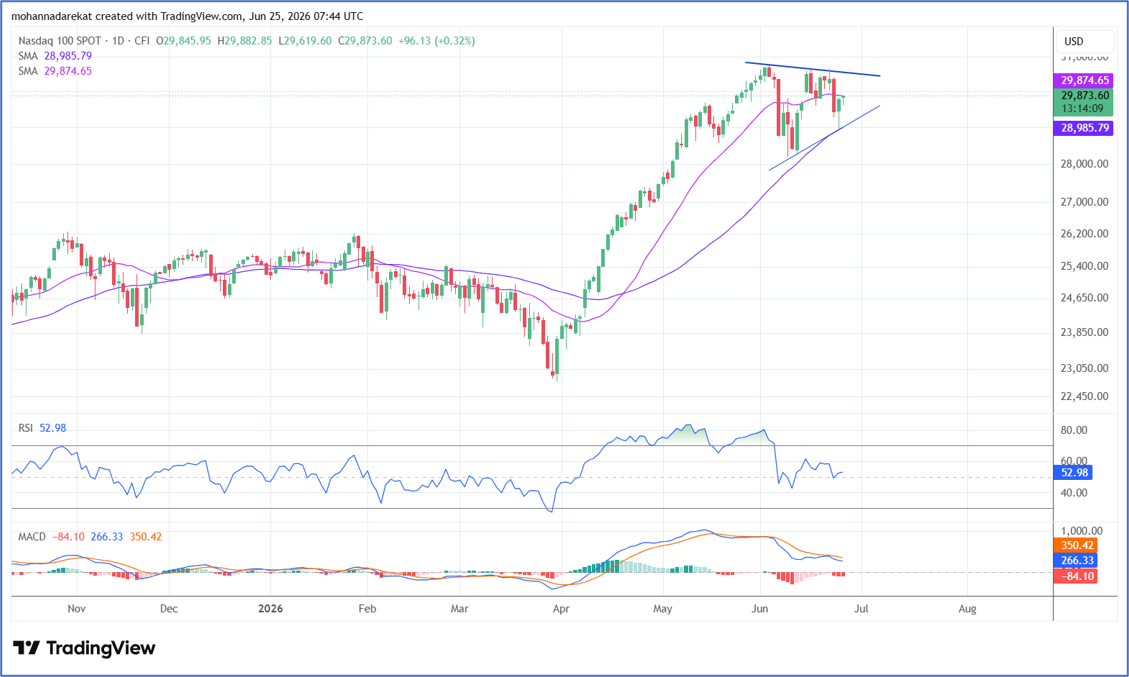Click the 26,200.00 price axis label
This screenshot has width=1129, height=677.
coord(1084,234)
